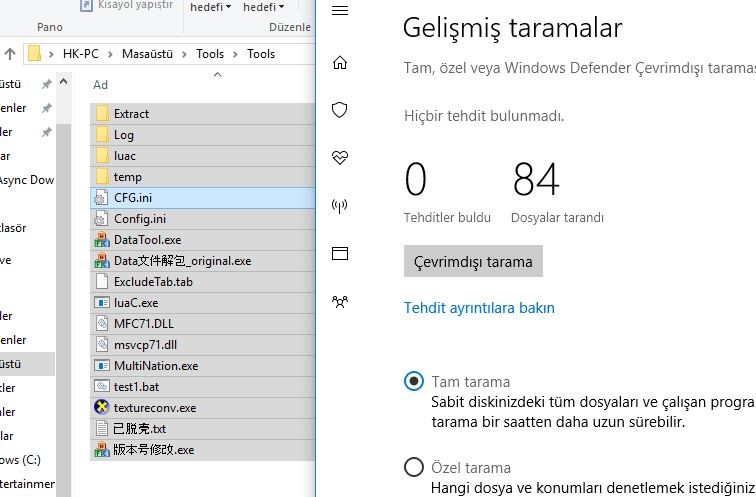Click the msvcp71.dll file icon

[102, 345]
